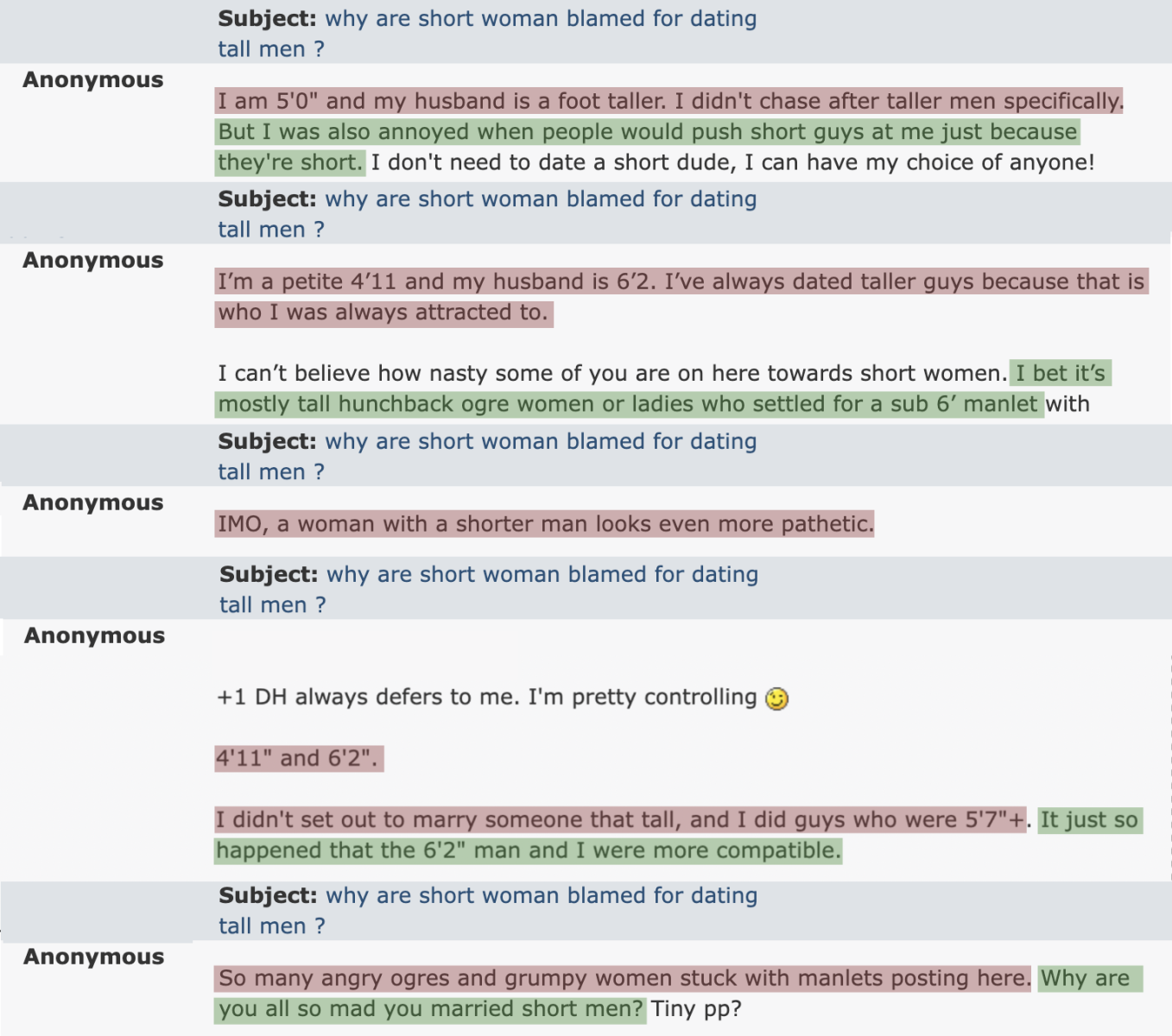The width and height of the screenshot is (1172, 1036).
Task: Click the red highlight "I didn't set out to marry"
Action: point(620,819)
